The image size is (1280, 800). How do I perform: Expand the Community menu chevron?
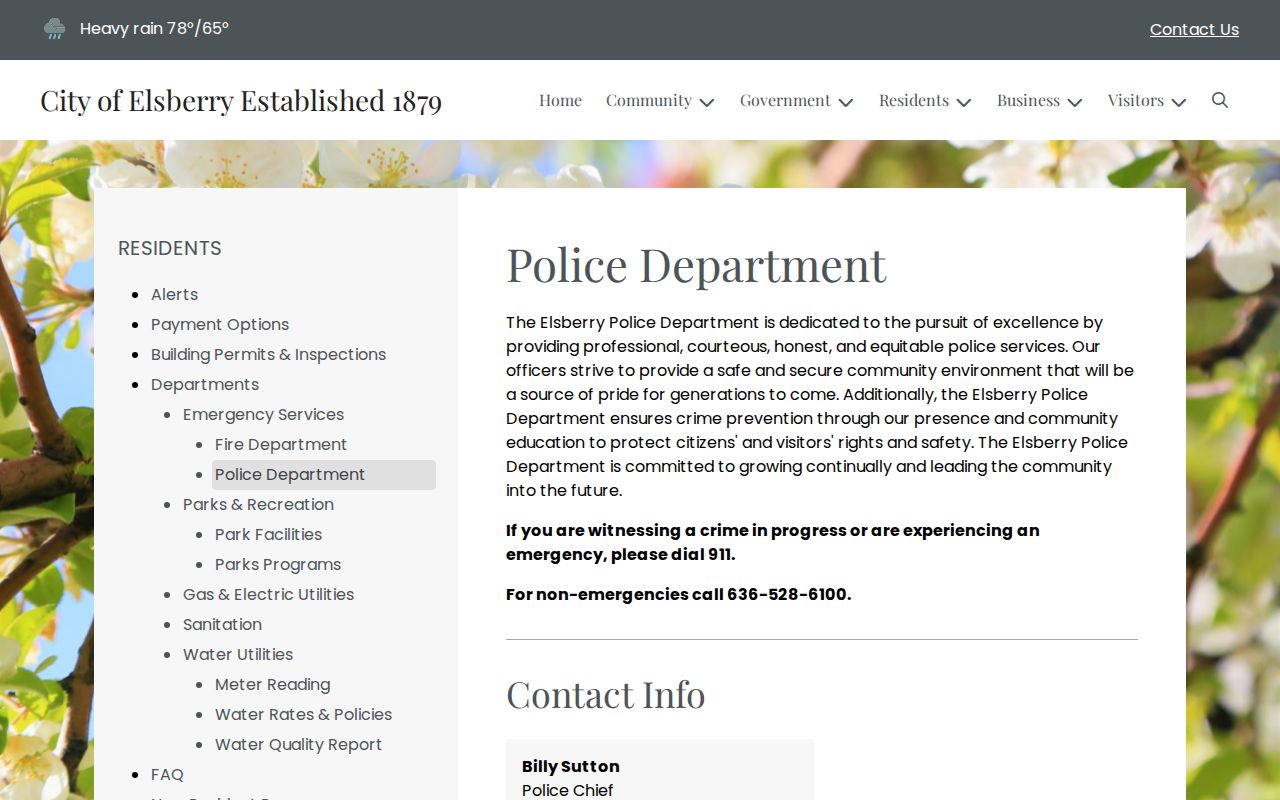(707, 102)
